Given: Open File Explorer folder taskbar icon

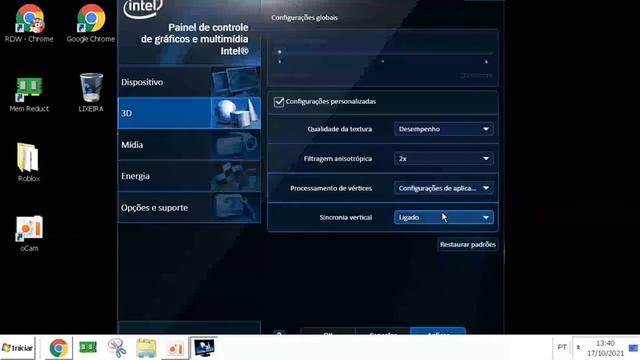Looking at the screenshot, I should click(146, 348).
